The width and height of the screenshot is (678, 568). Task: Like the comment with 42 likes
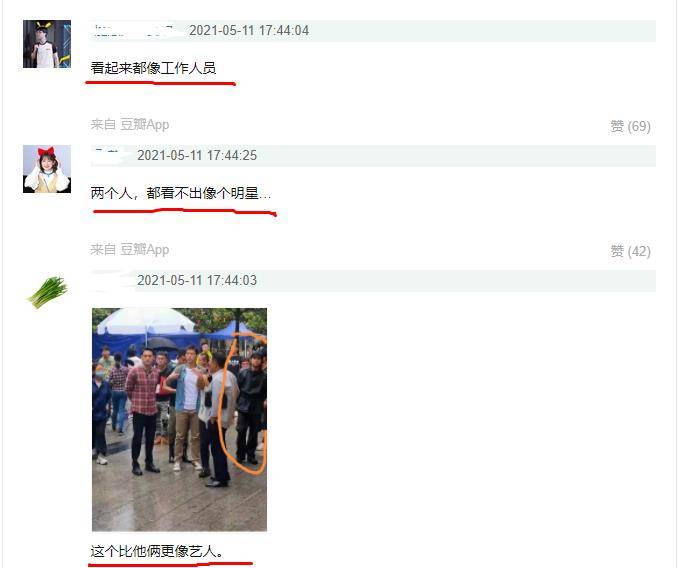pyautogui.click(x=630, y=251)
